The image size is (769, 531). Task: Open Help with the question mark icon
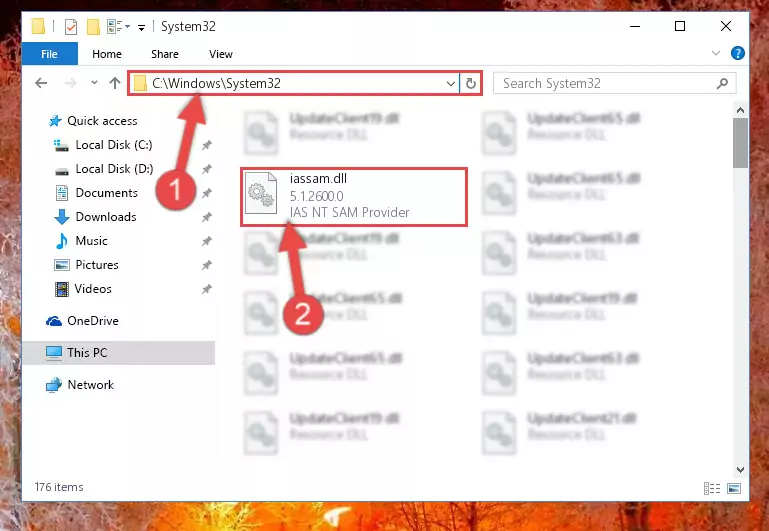[x=738, y=53]
